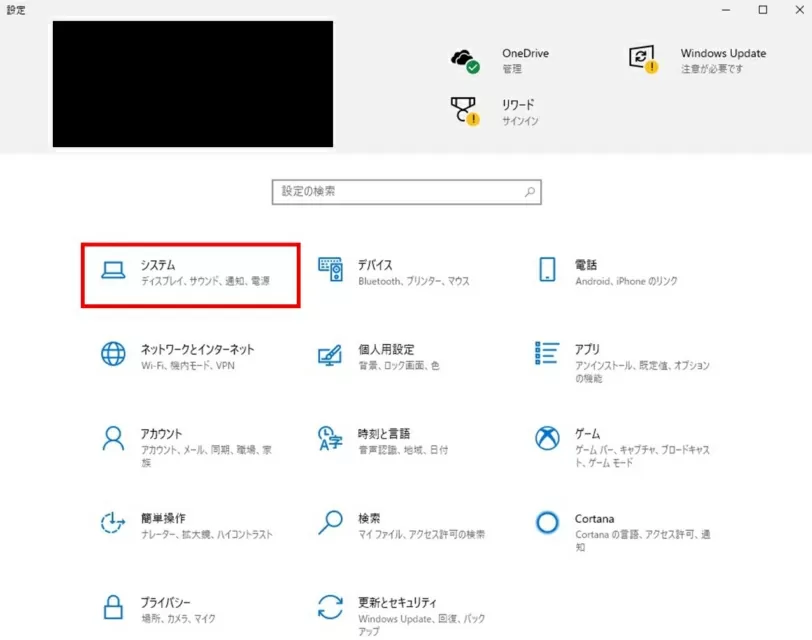Click '背景、ロック画面、色' description
Image resolution: width=812 pixels, height=640 pixels.
pyautogui.click(x=398, y=366)
